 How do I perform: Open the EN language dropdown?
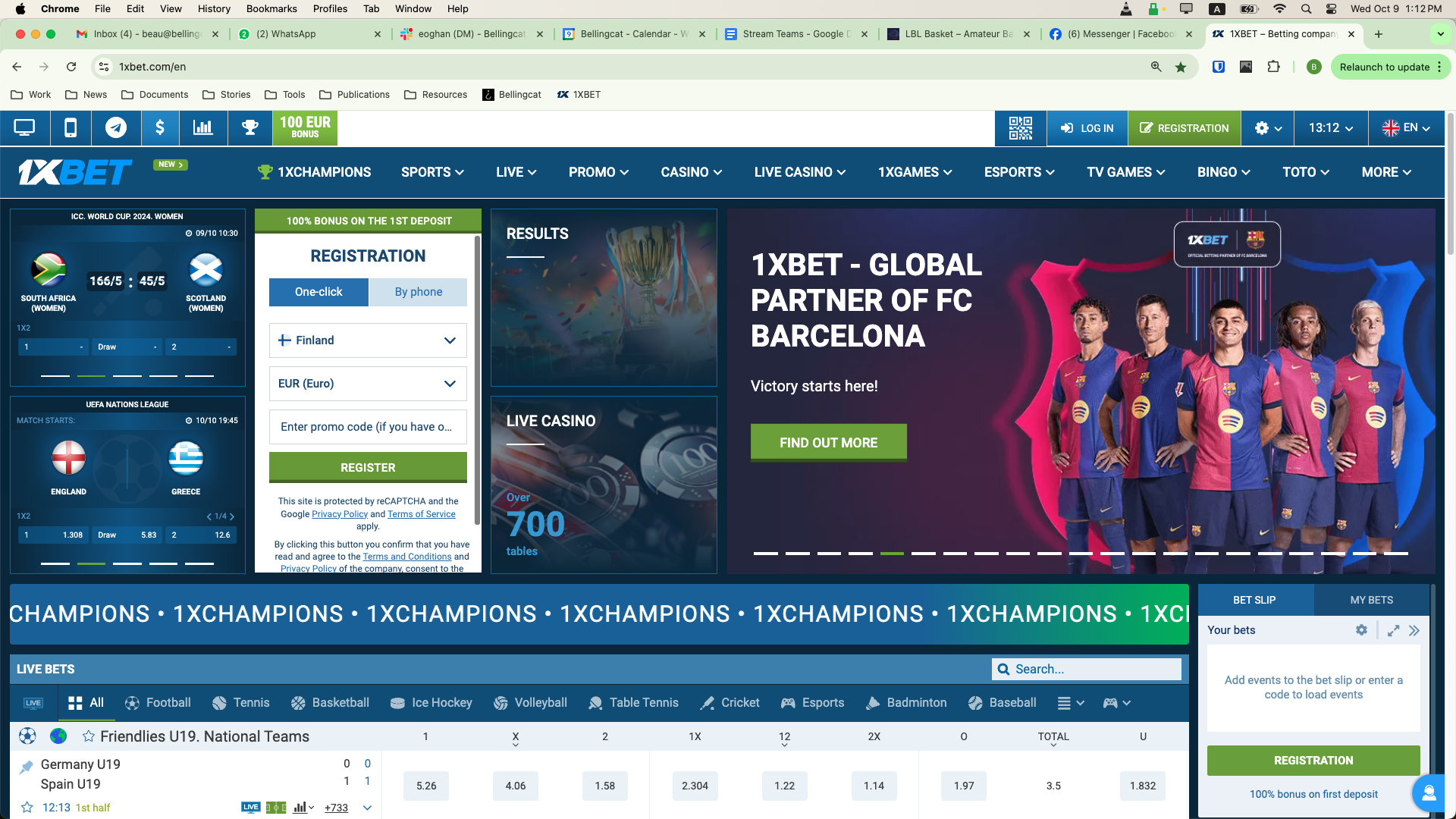tap(1407, 128)
